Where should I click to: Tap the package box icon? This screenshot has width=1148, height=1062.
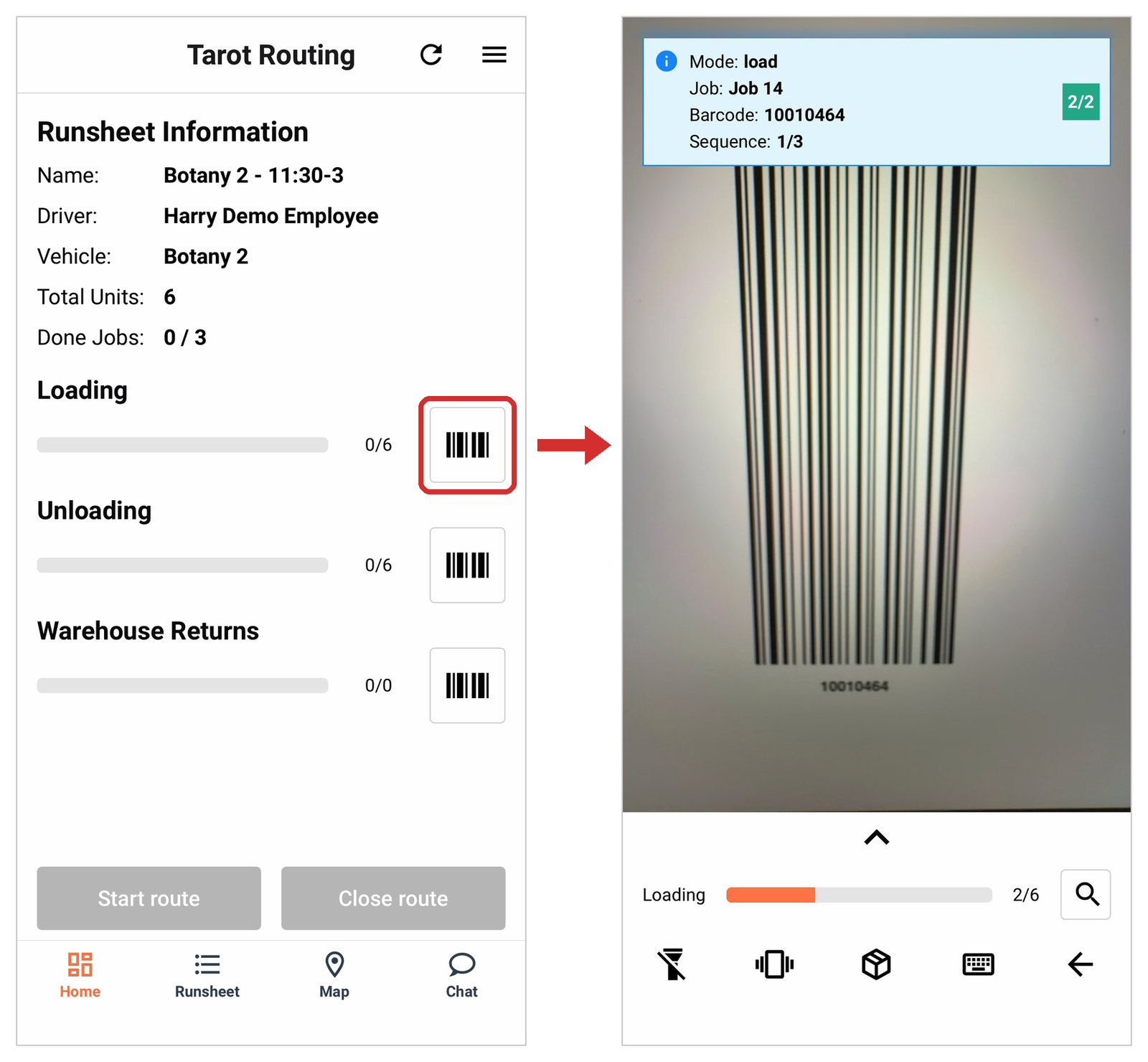pyautogui.click(x=876, y=964)
